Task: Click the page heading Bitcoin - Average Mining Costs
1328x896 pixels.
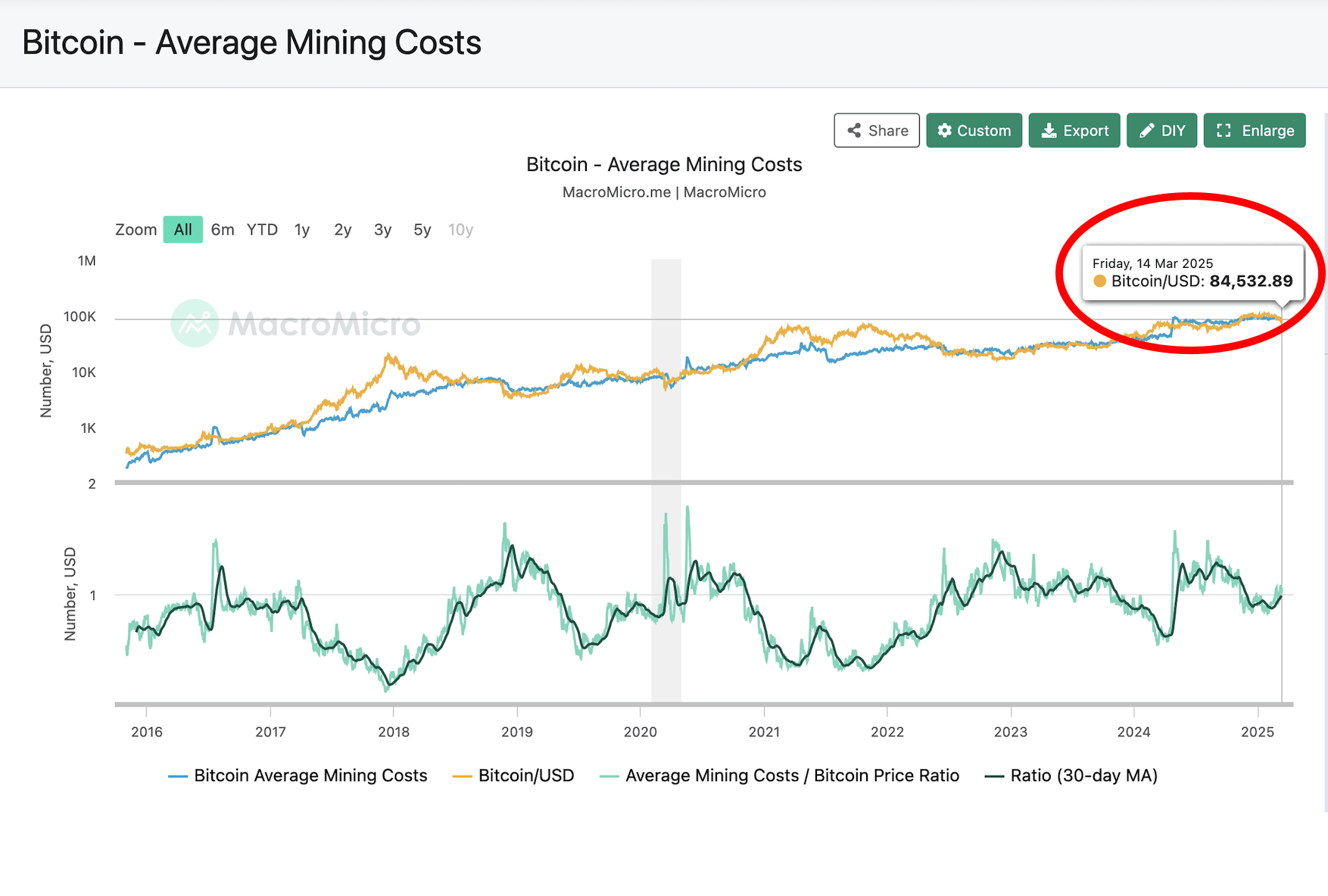Action: [251, 42]
